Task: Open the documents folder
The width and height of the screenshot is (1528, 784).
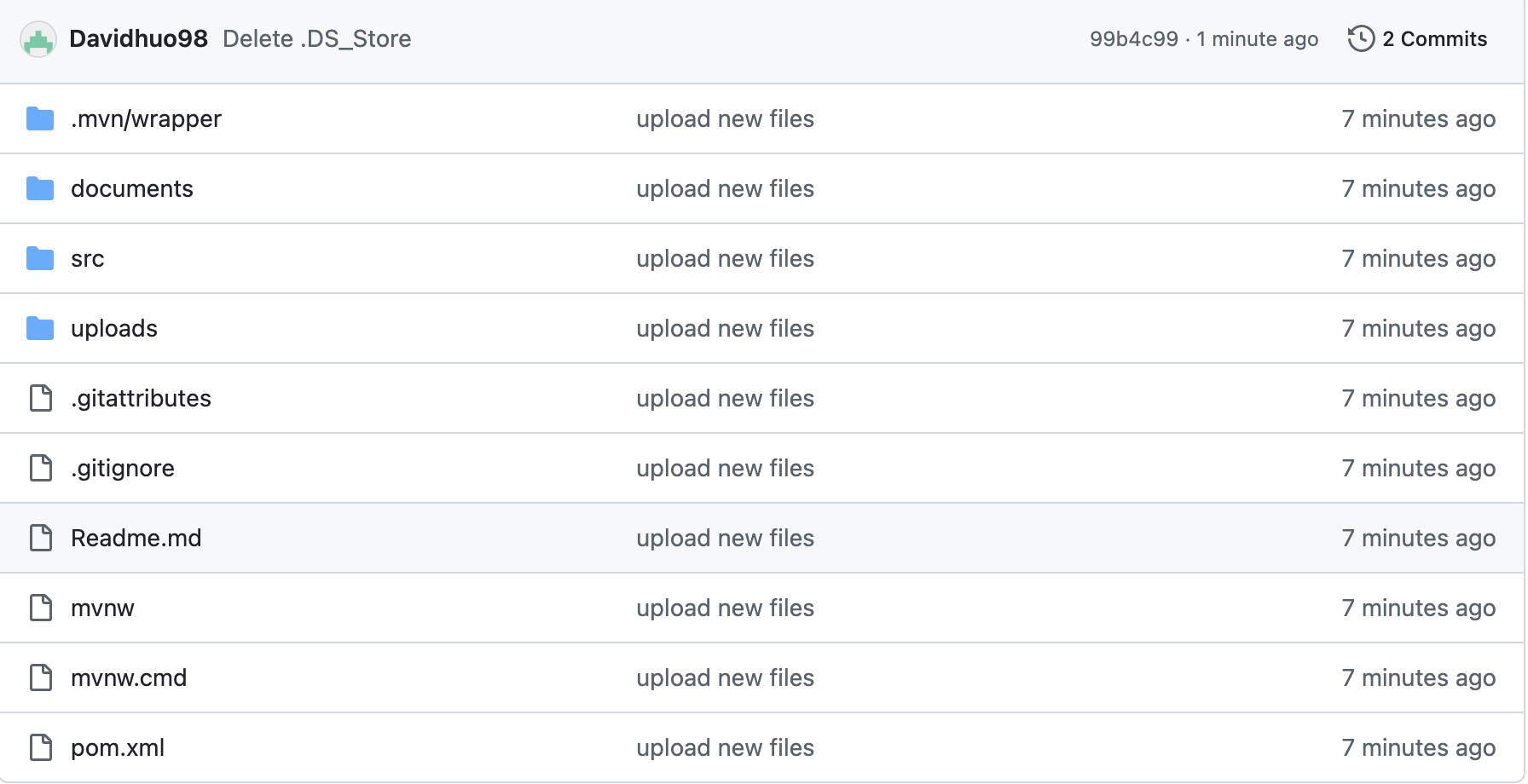Action: pos(132,189)
